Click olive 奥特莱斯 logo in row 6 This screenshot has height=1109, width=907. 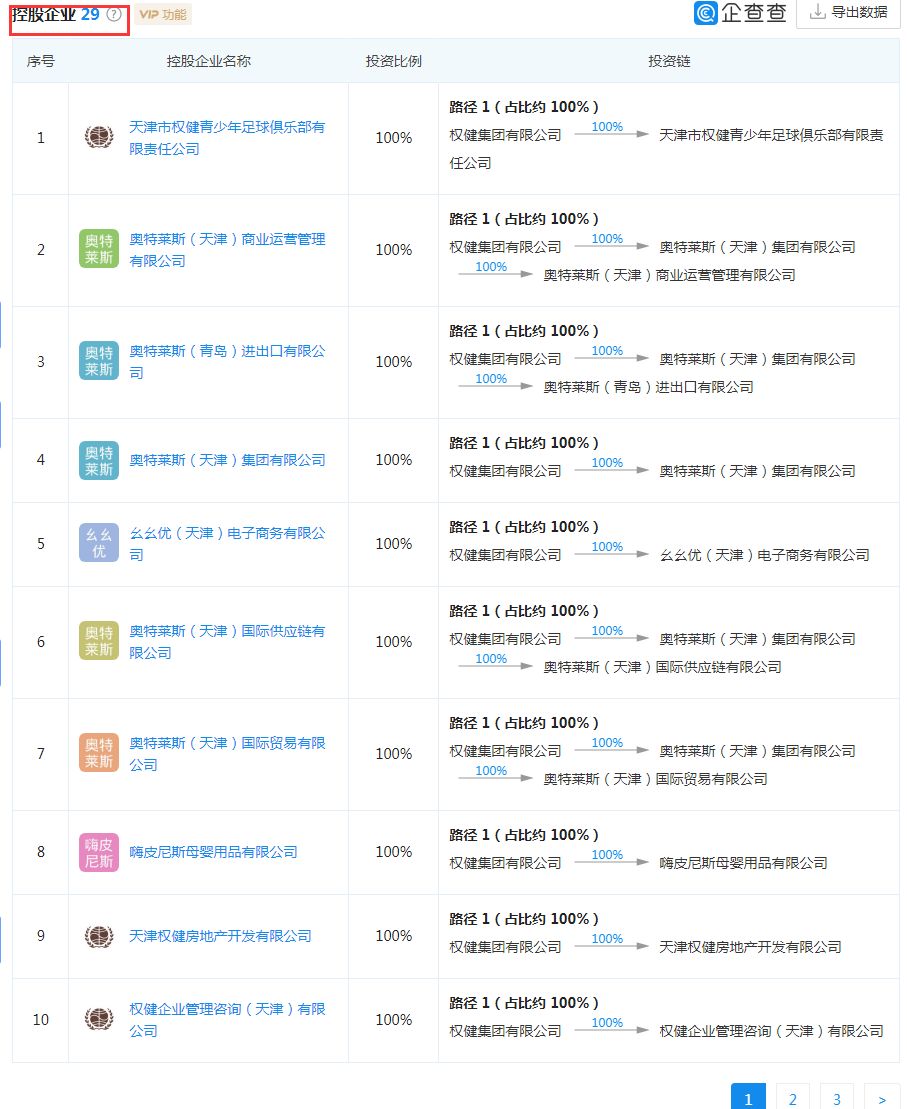(99, 641)
